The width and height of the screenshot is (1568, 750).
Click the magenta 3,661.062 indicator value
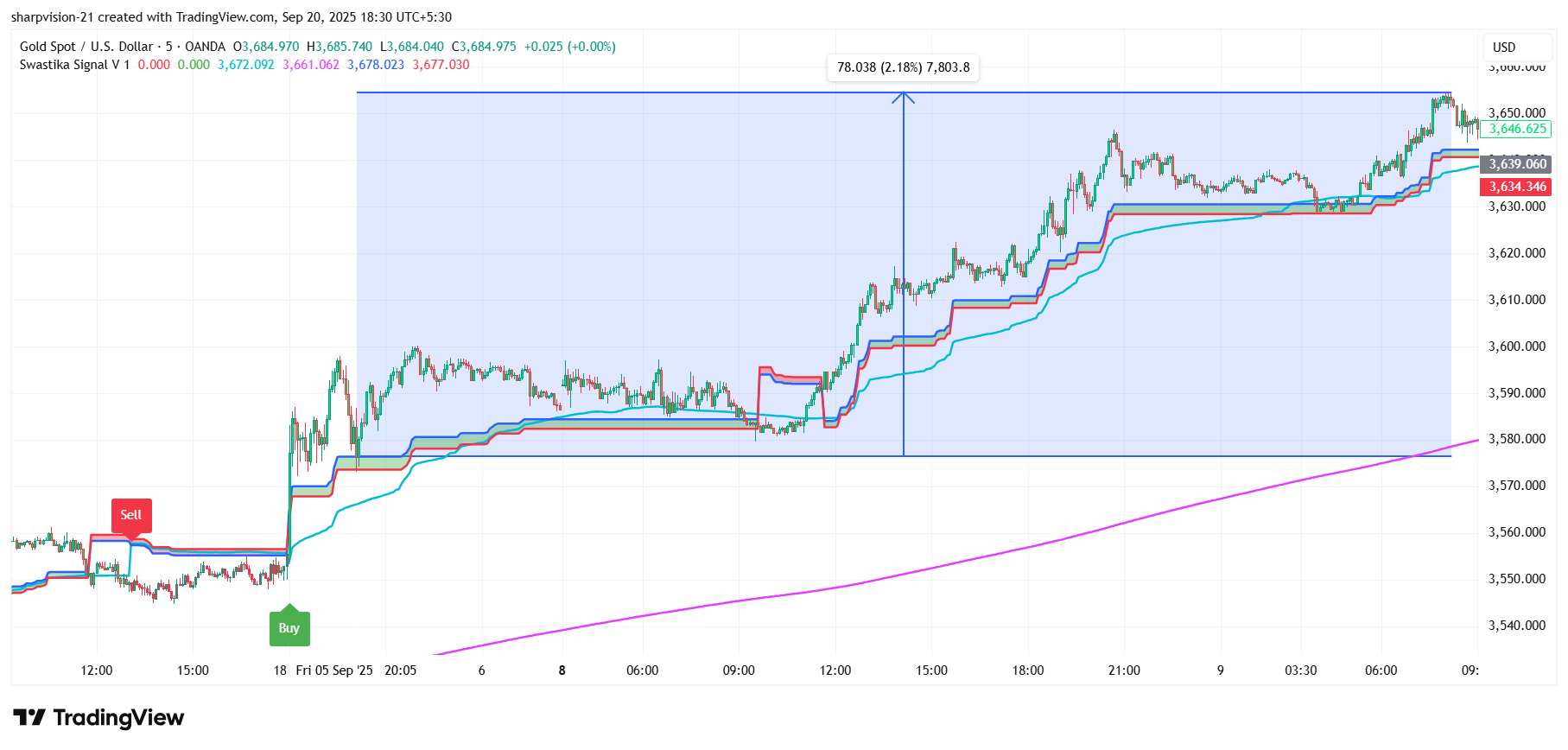coord(311,65)
